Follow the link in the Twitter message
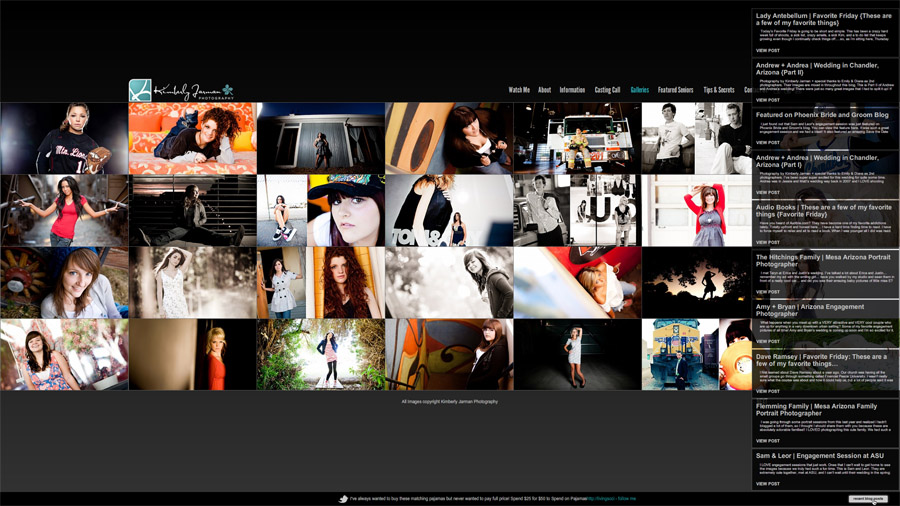The width and height of the screenshot is (900, 506). pos(602,499)
